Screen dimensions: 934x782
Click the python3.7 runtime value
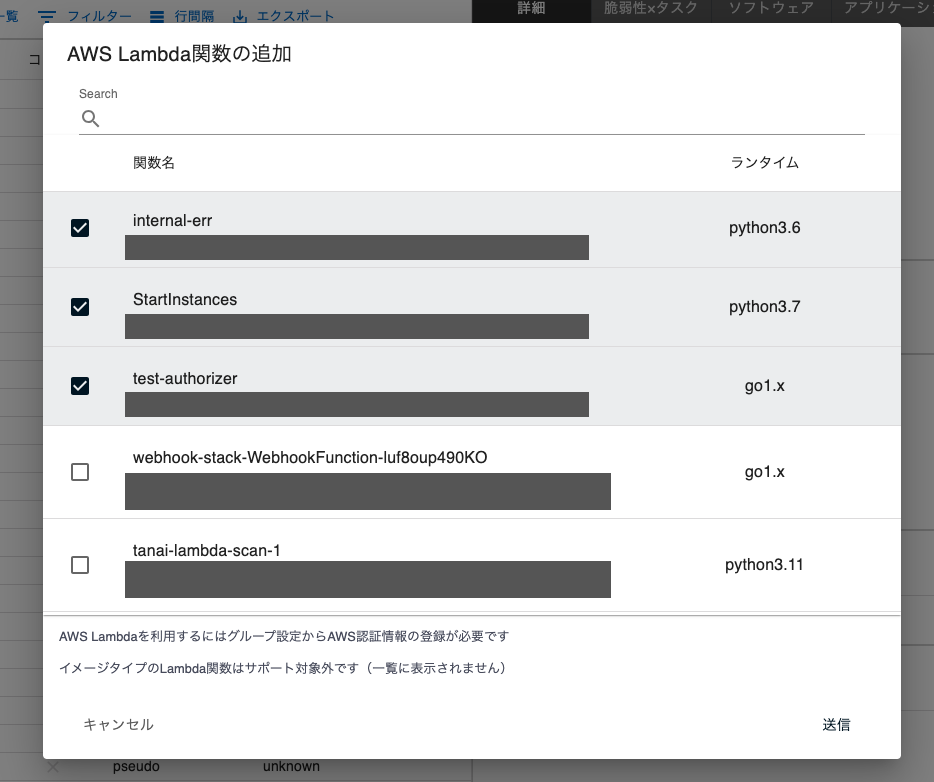tap(765, 307)
